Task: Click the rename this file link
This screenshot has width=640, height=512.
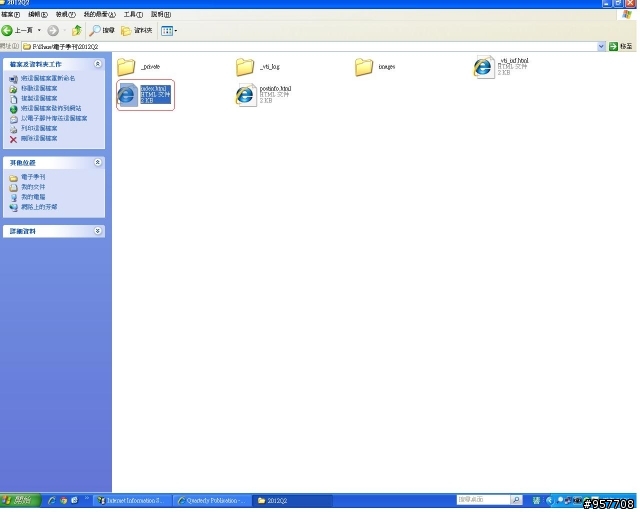Action: coord(48,78)
